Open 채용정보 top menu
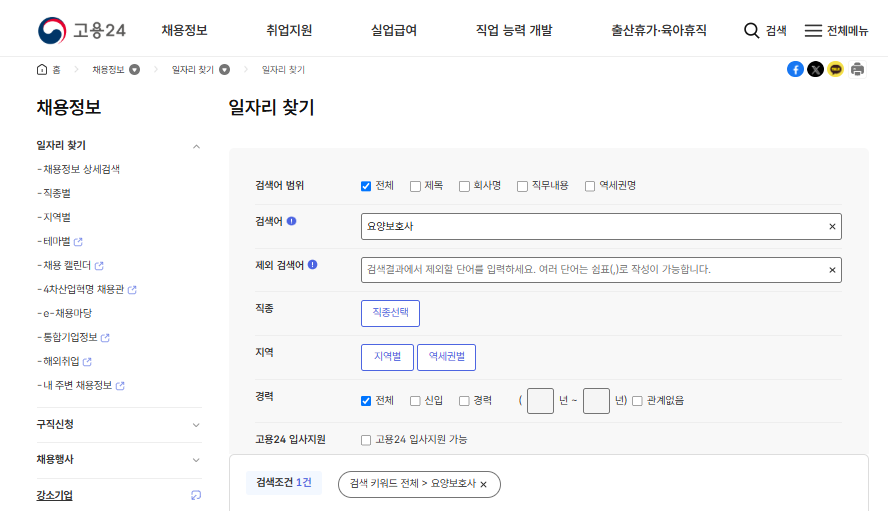Screen dimensions: 888x511 coord(184,30)
